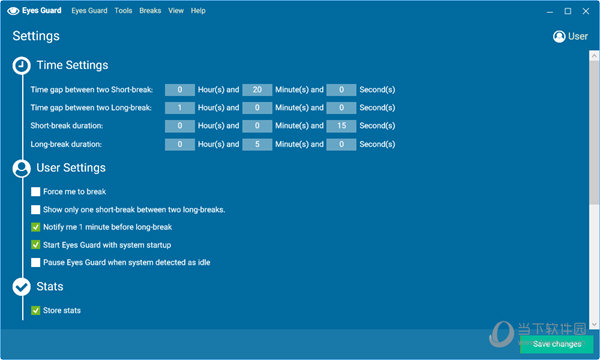Minimize the Eyes Guard window
The image size is (600, 360).
(x=550, y=11)
